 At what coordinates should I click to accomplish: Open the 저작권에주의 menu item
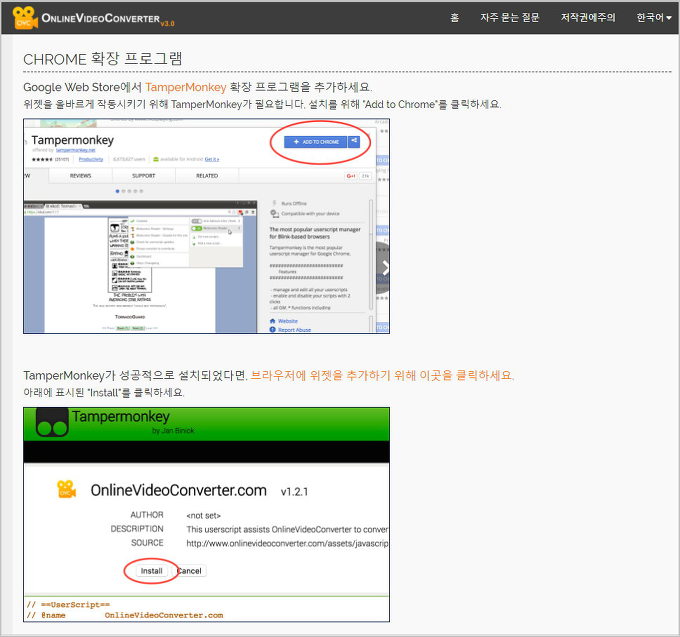(x=588, y=18)
